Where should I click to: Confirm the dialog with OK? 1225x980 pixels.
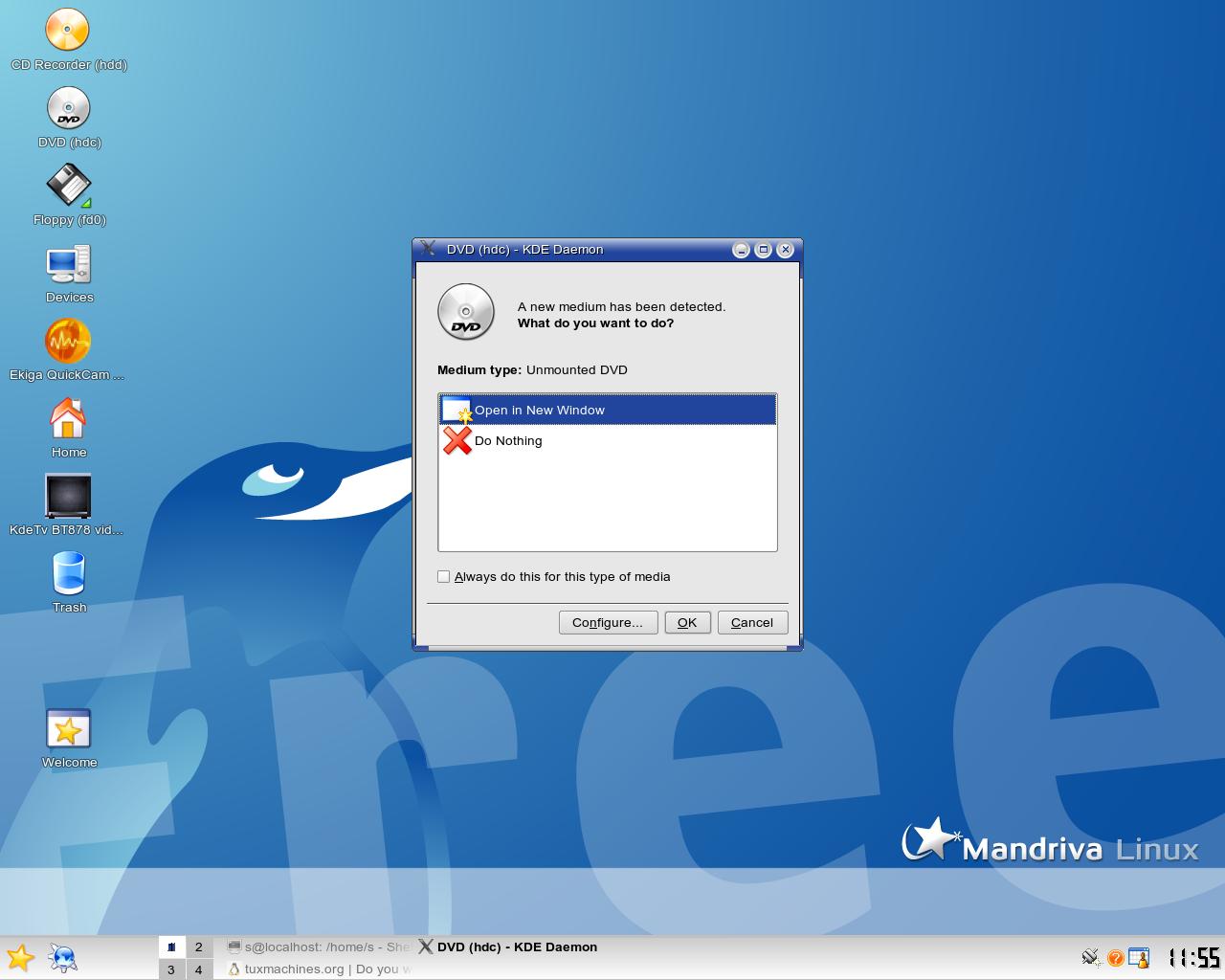(x=687, y=622)
